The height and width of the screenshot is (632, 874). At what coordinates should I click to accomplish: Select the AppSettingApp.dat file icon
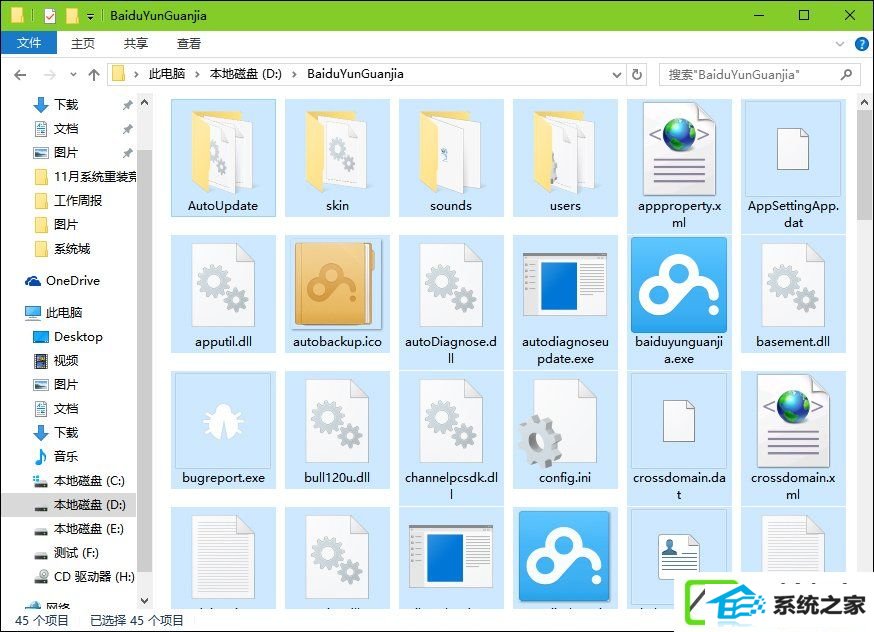pyautogui.click(x=793, y=149)
